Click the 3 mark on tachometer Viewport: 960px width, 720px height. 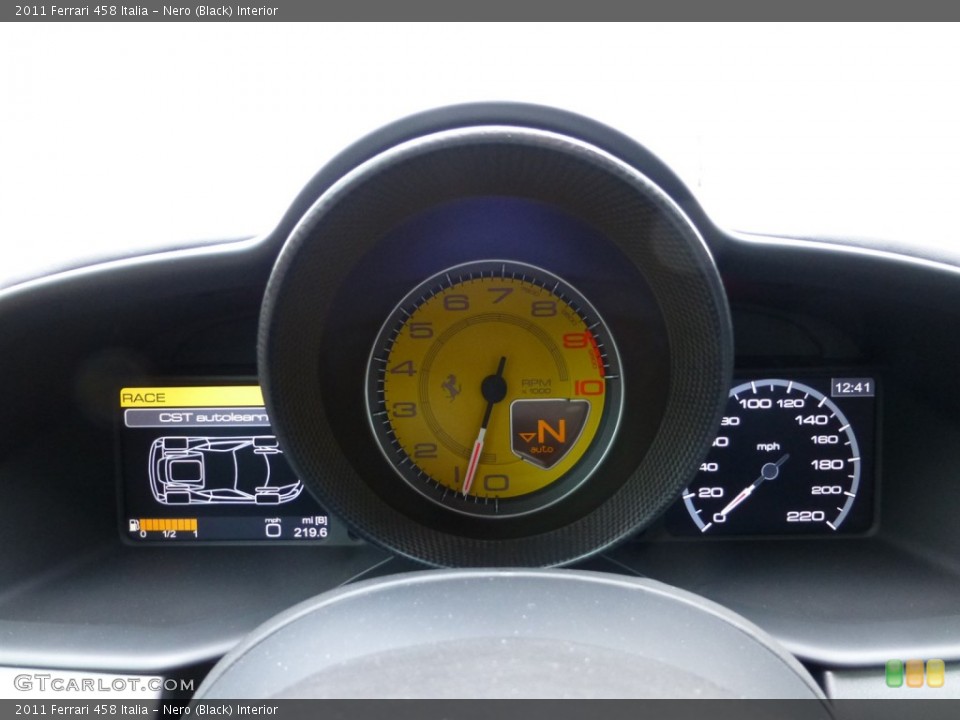pos(405,410)
